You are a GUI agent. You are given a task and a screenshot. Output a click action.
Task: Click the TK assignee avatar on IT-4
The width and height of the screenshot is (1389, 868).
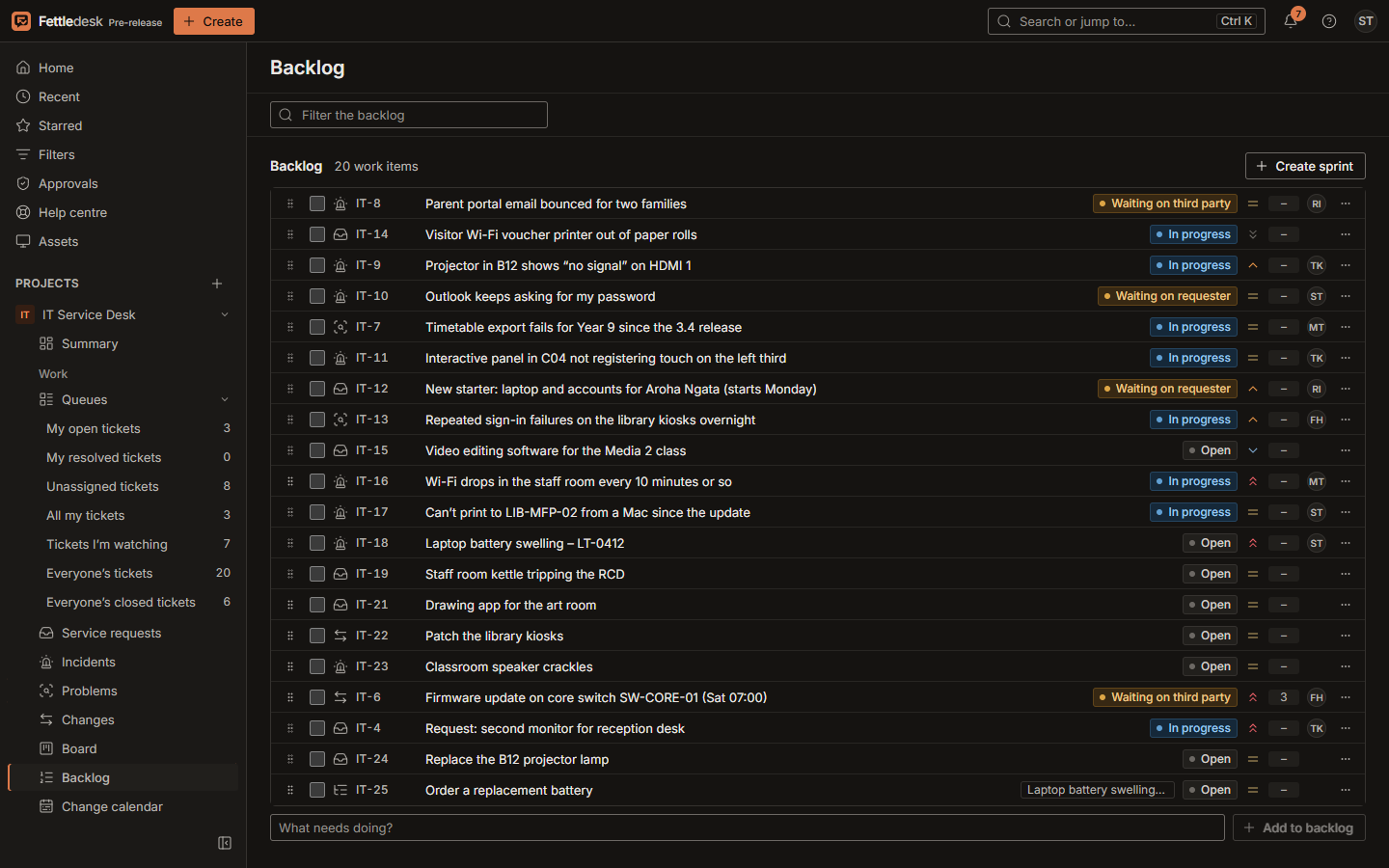click(x=1317, y=728)
